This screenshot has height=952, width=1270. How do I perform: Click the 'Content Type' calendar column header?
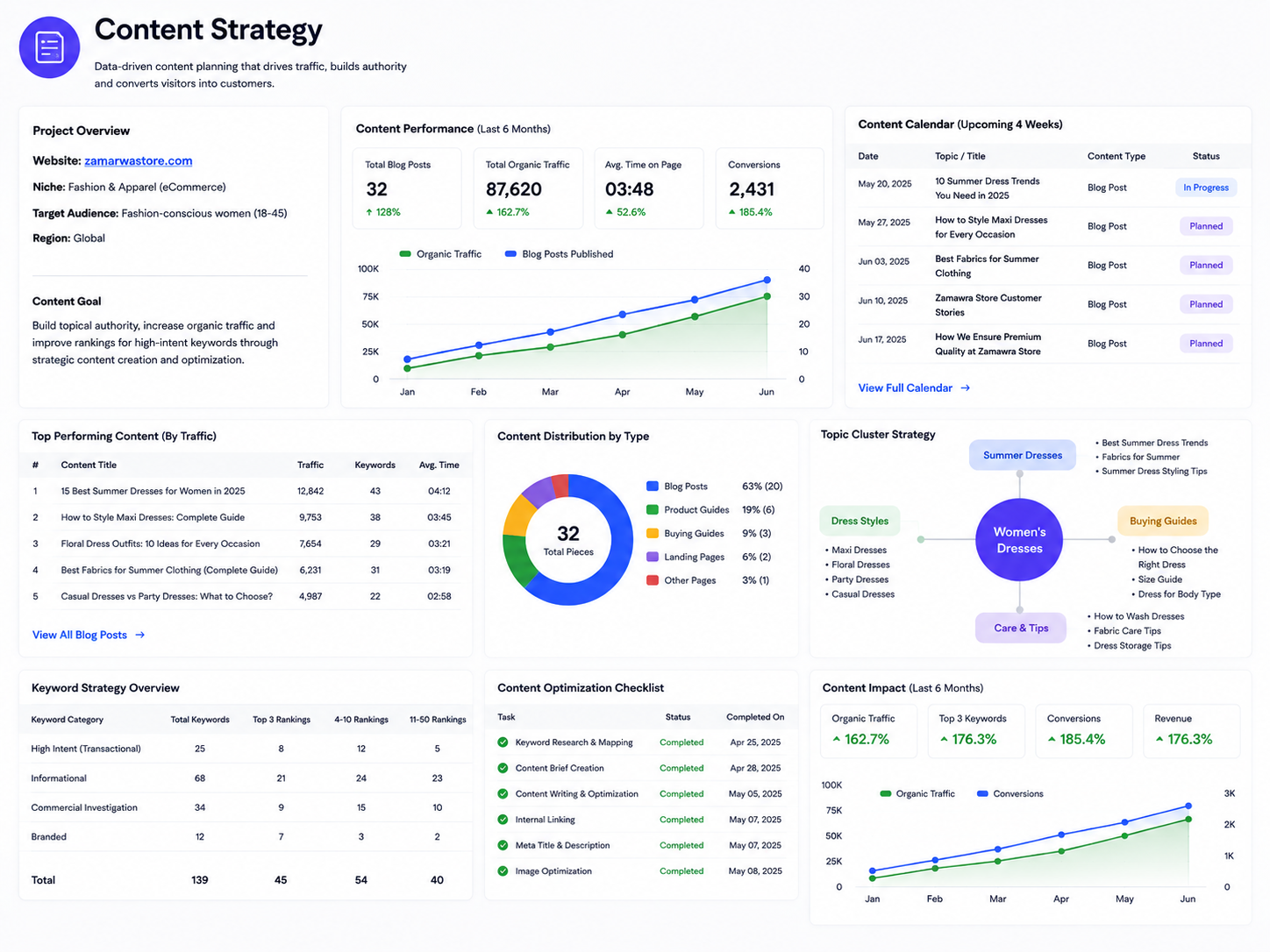pos(1117,156)
